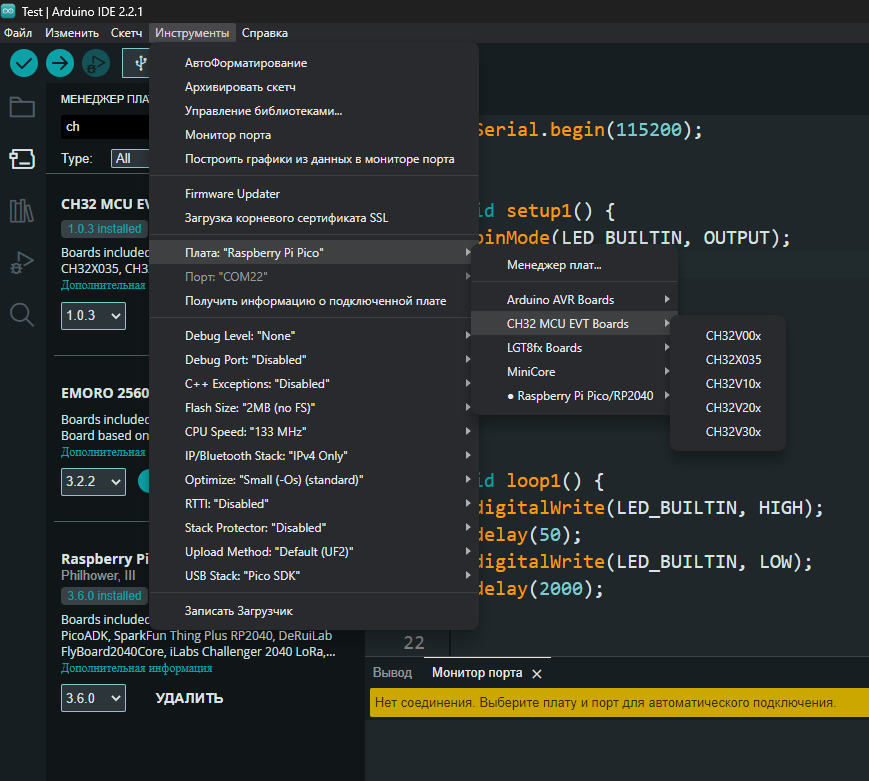The height and width of the screenshot is (781, 869).
Task: Click the УДАЛИТЬ button for Raspberry Pi Pico
Action: [x=189, y=698]
